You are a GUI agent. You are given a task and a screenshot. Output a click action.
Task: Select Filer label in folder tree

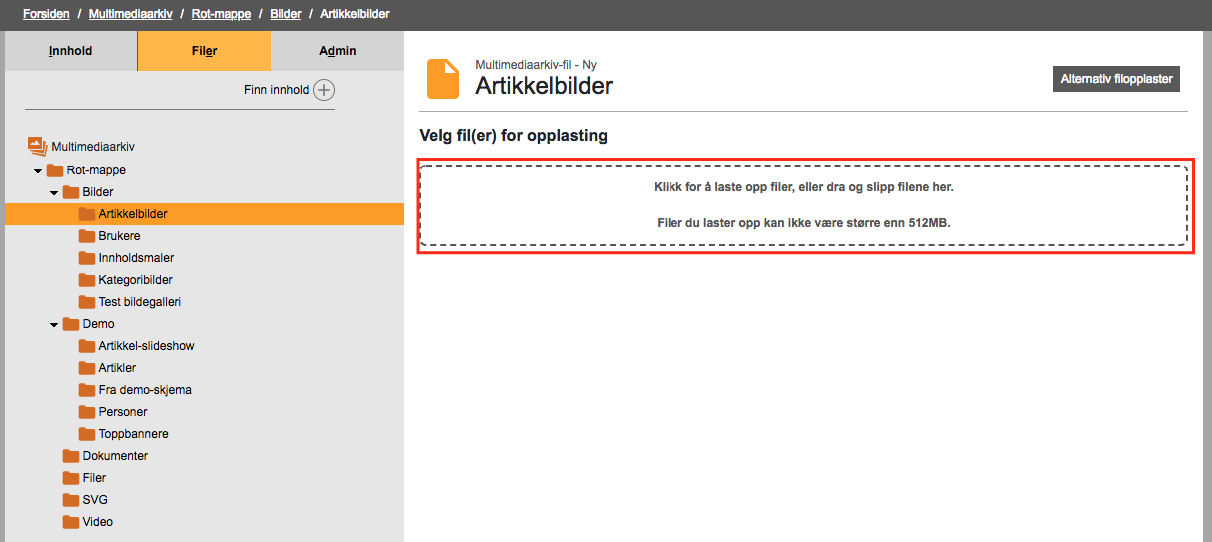click(x=94, y=478)
